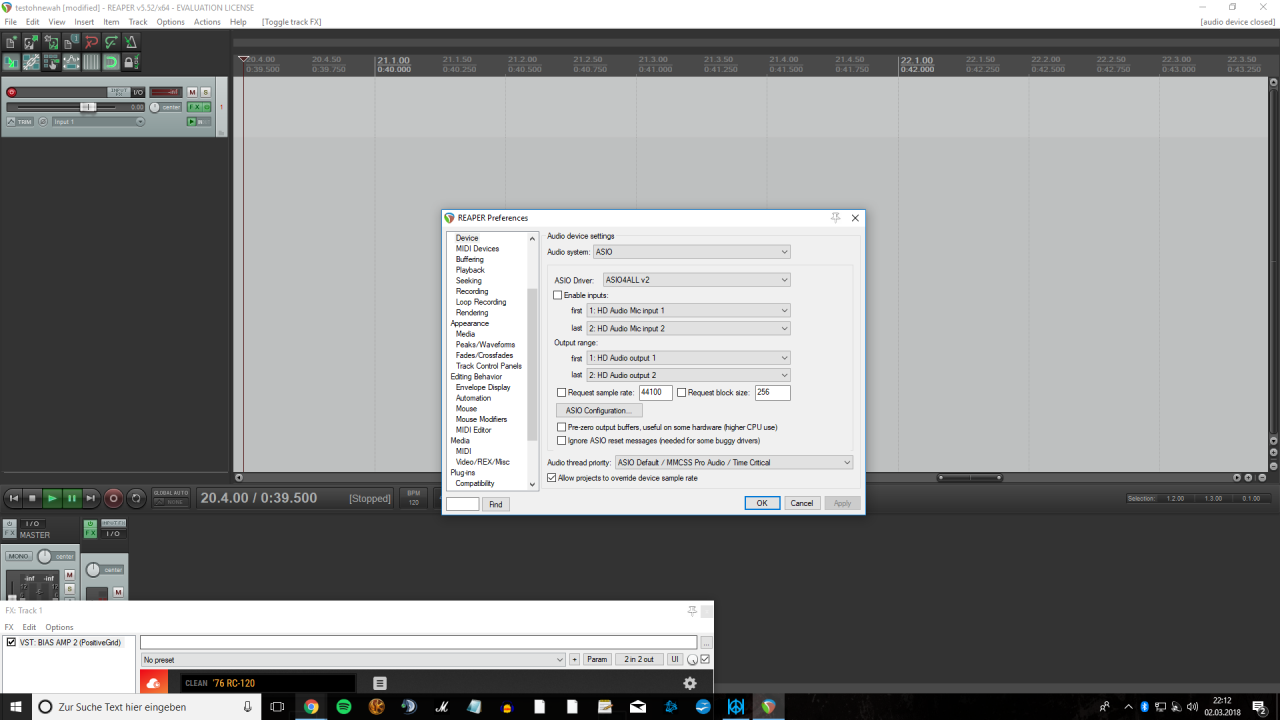Expand the Audio system dropdown
Screen dimensions: 1280x720
[691, 252]
